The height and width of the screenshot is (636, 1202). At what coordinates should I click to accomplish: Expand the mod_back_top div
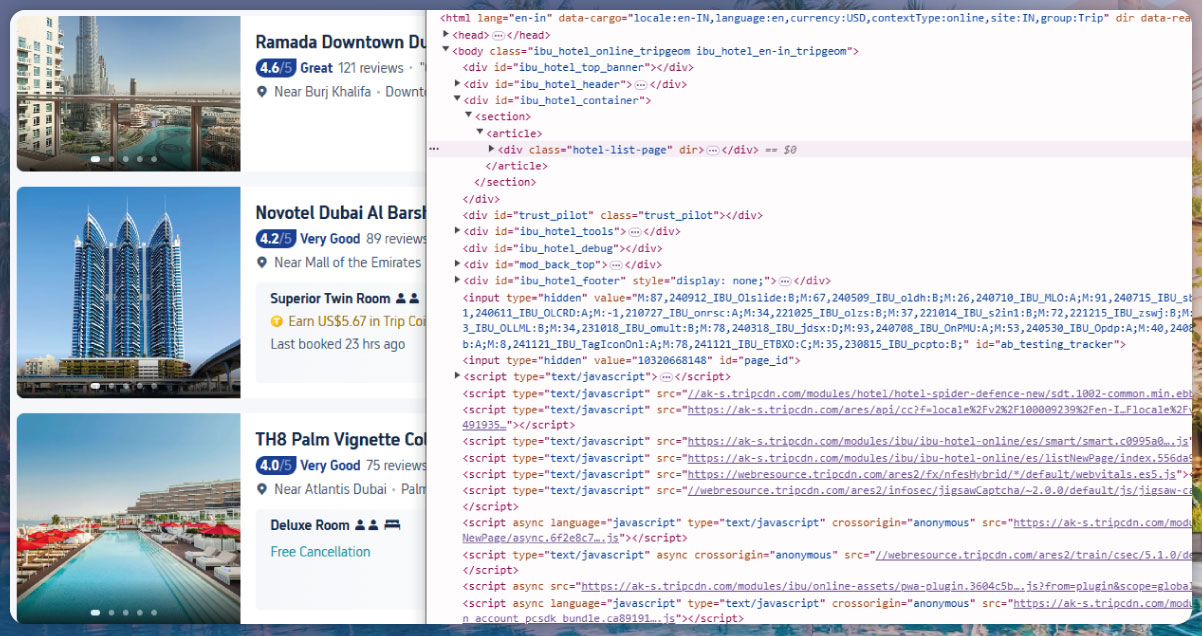[x=457, y=264]
